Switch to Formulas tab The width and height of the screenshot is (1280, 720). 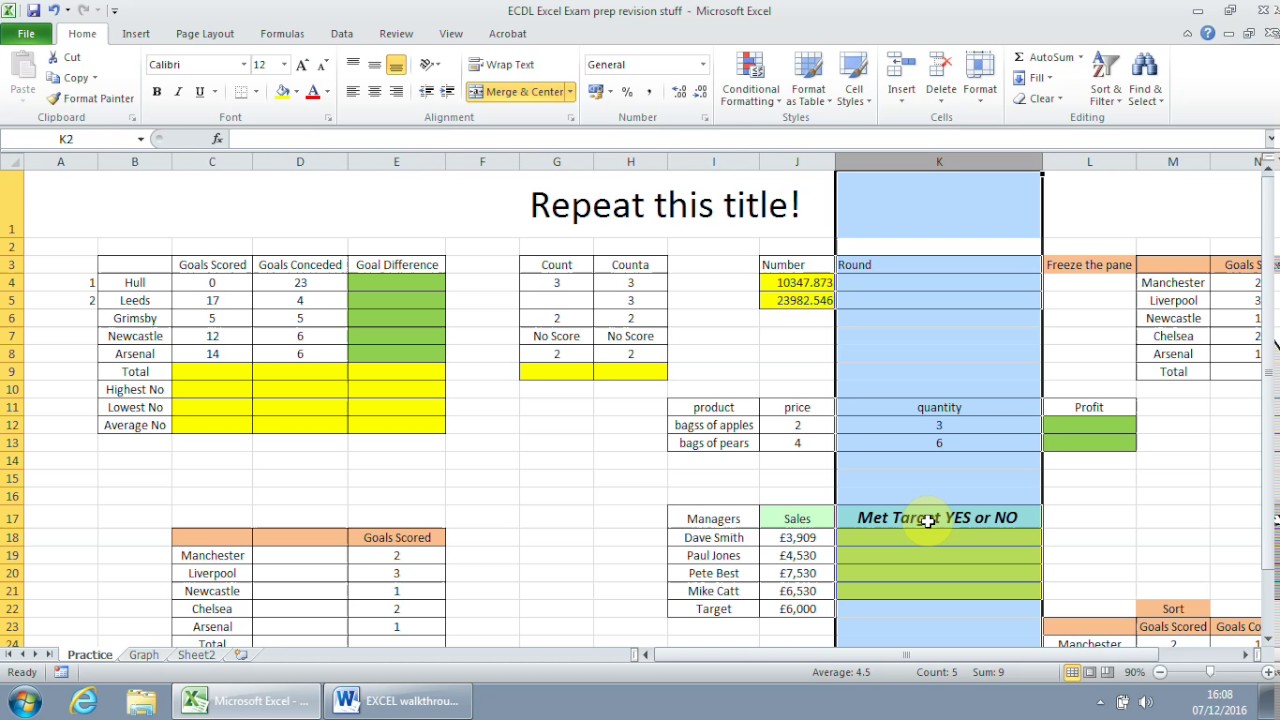(282, 33)
